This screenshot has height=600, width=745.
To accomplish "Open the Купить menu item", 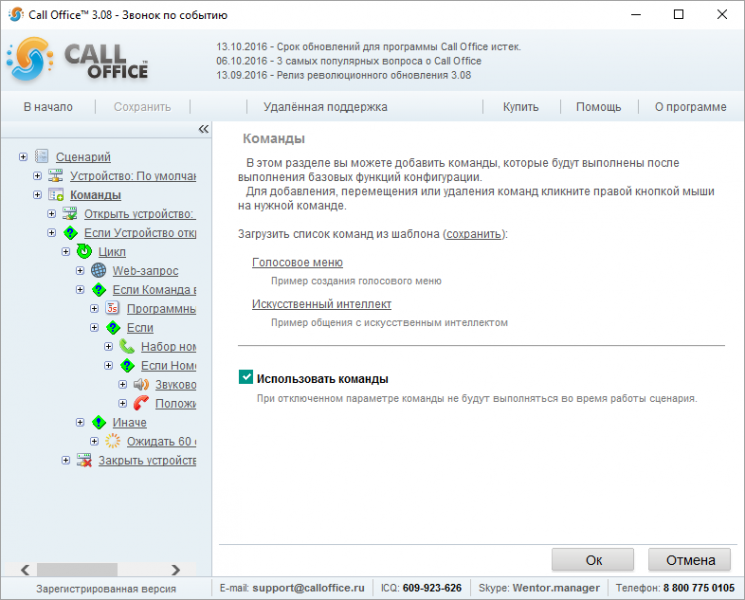I will tap(521, 107).
